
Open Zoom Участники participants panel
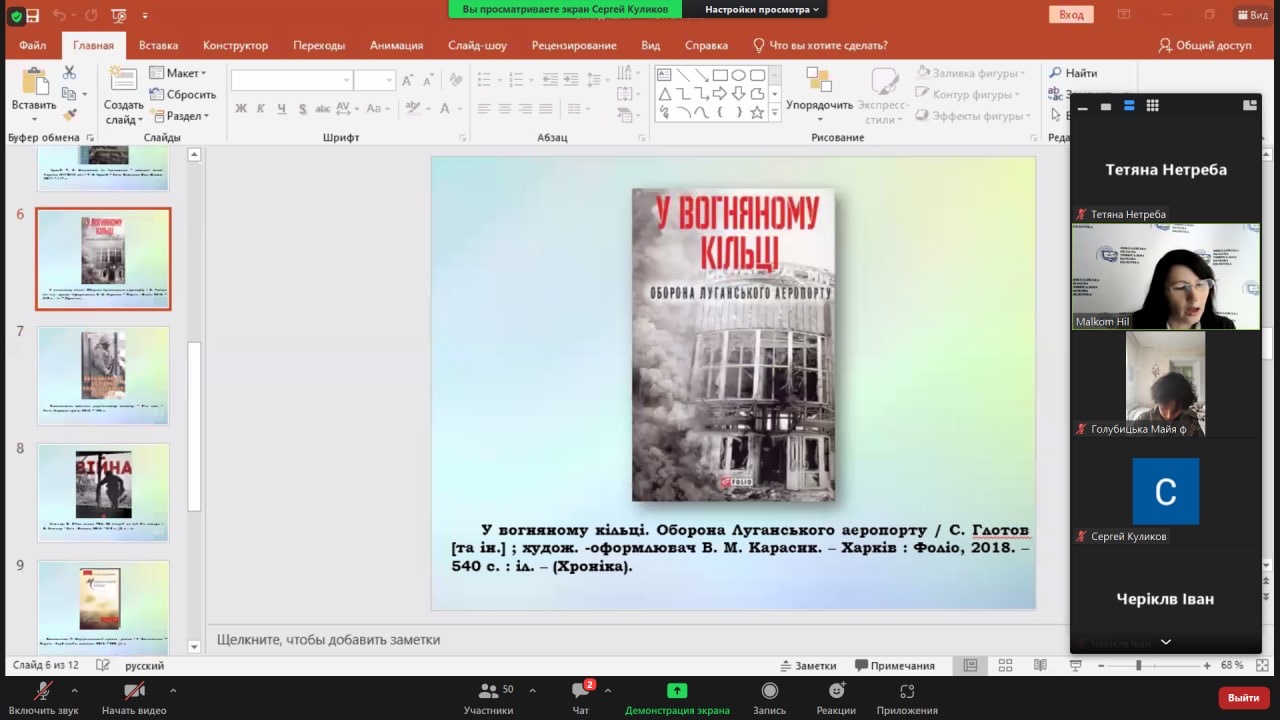click(x=489, y=697)
